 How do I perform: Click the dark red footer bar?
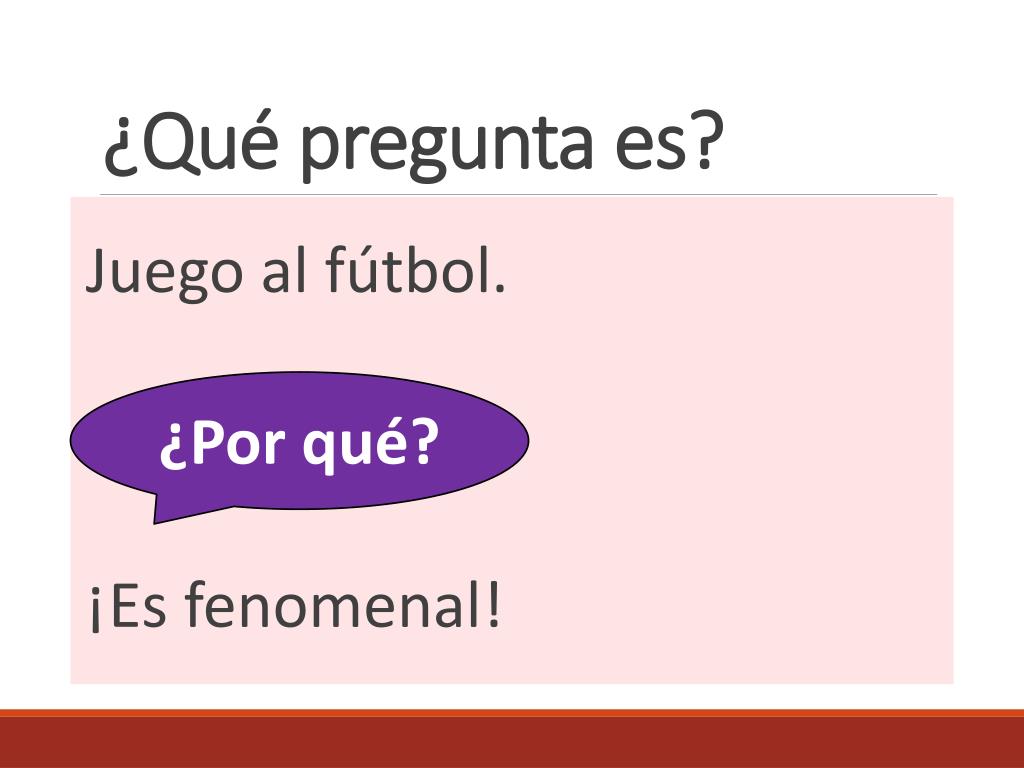(512, 743)
